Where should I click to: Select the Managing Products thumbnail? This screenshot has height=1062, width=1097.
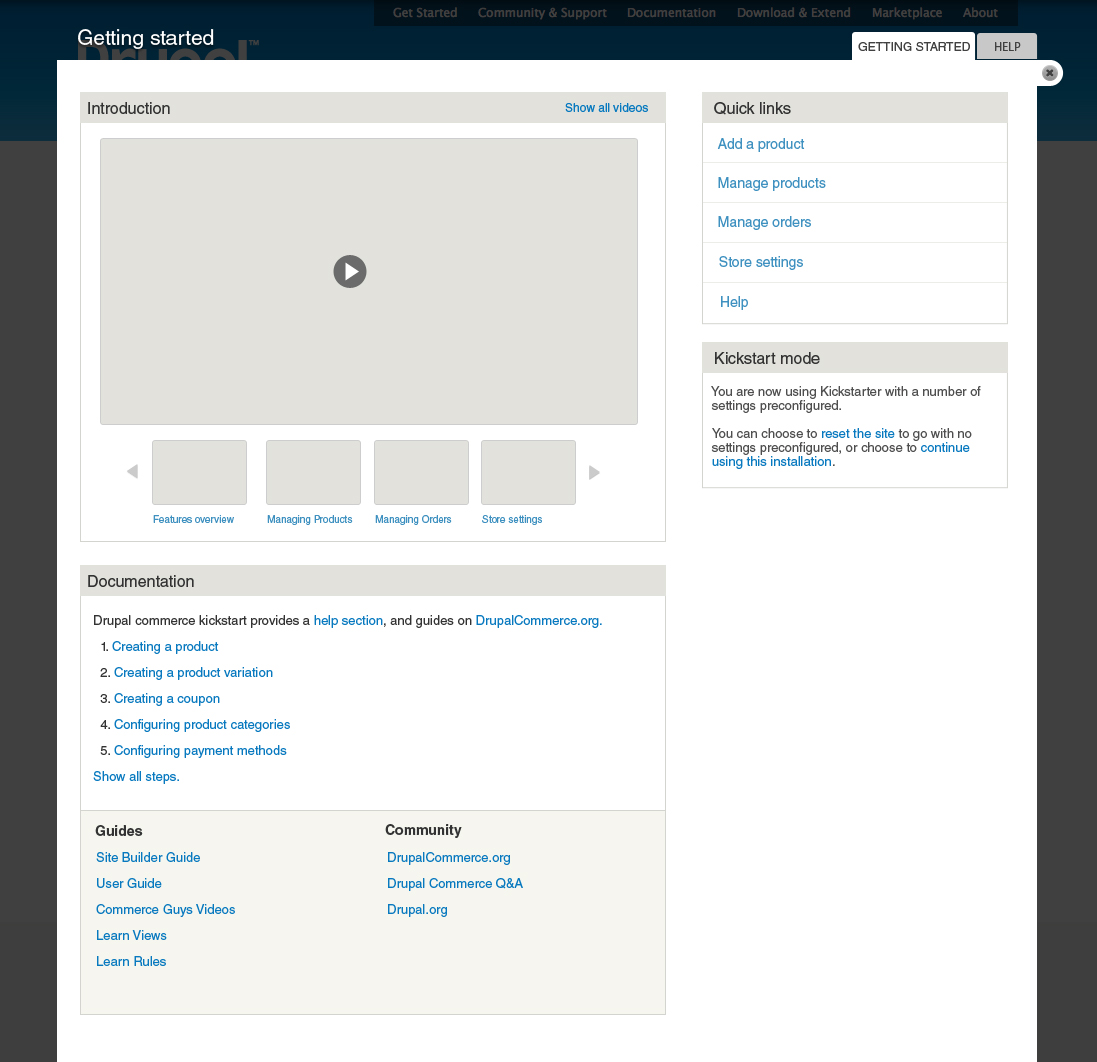click(x=313, y=472)
